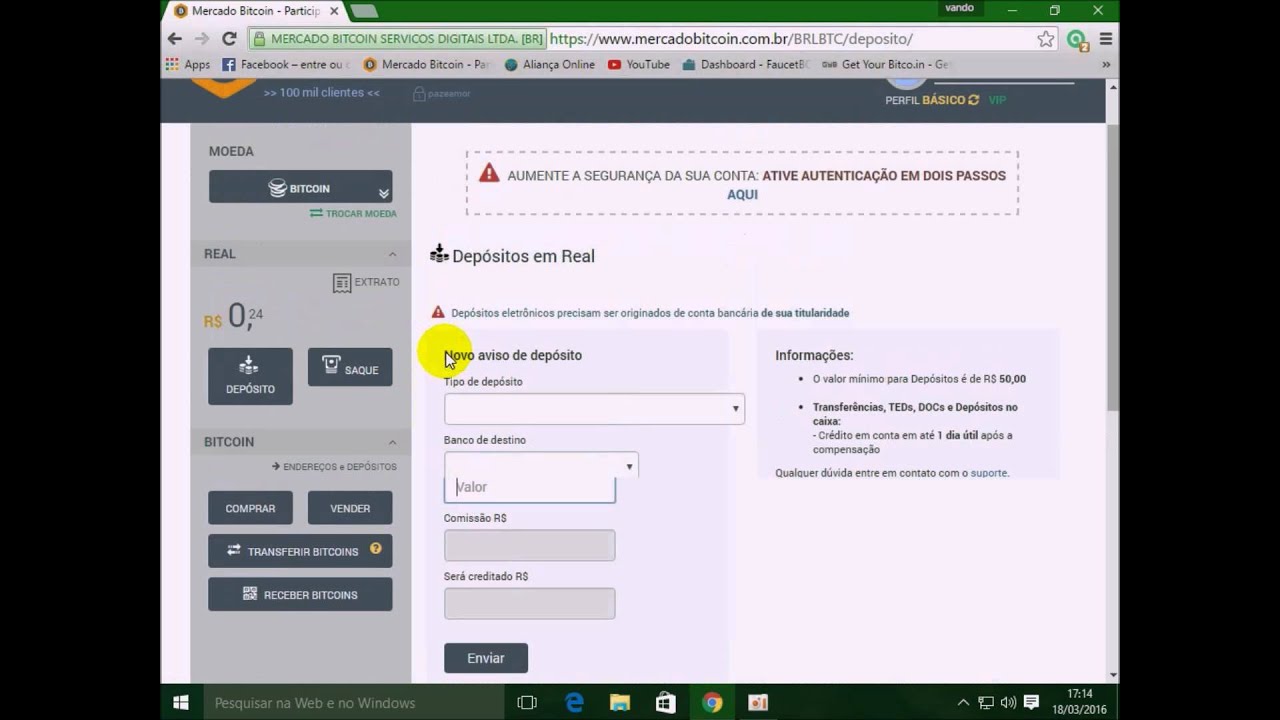
Task: Open the Bitcoin currency selector dropdown
Action: pos(300,187)
